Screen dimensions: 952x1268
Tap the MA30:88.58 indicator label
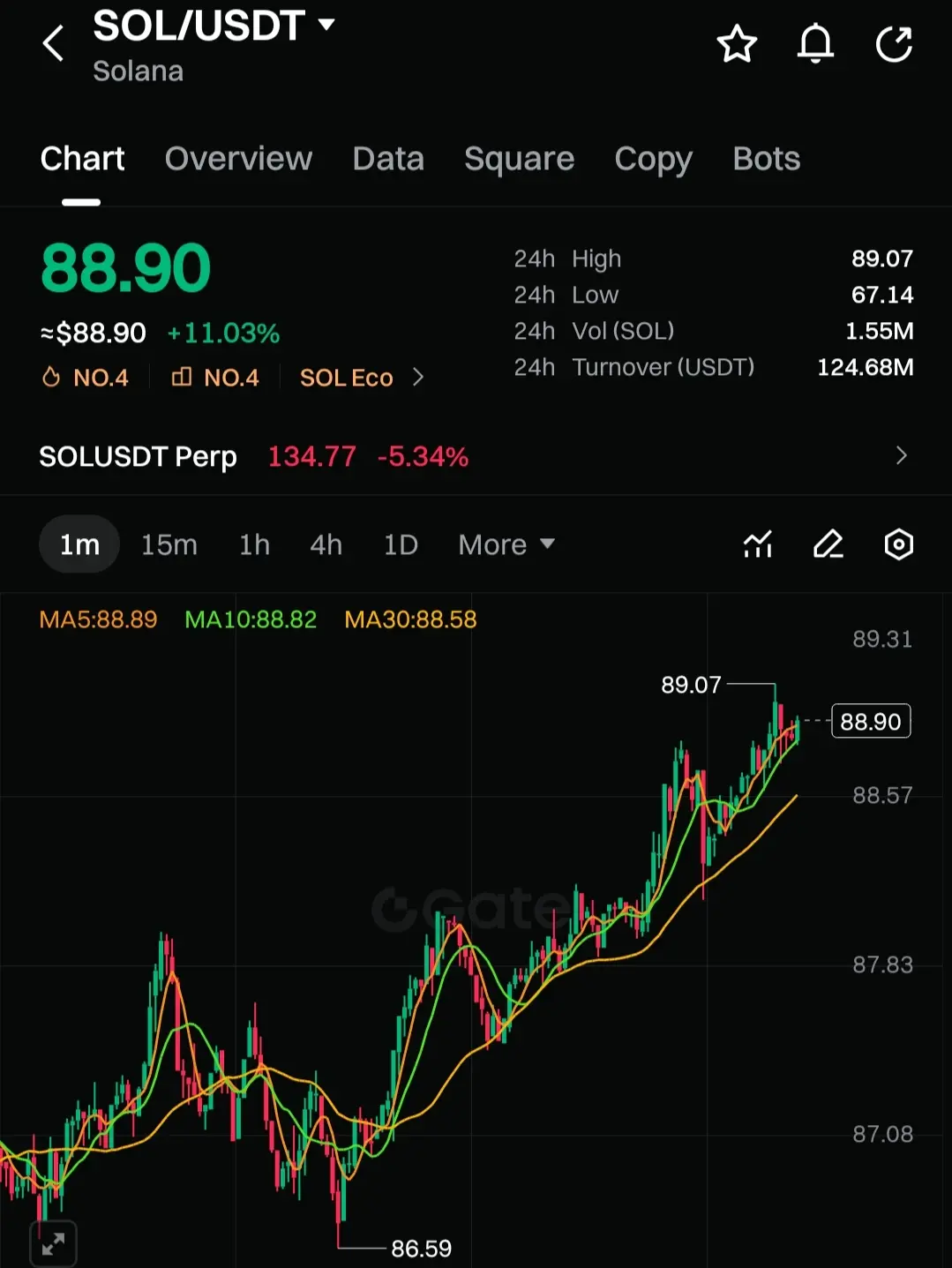(x=410, y=619)
